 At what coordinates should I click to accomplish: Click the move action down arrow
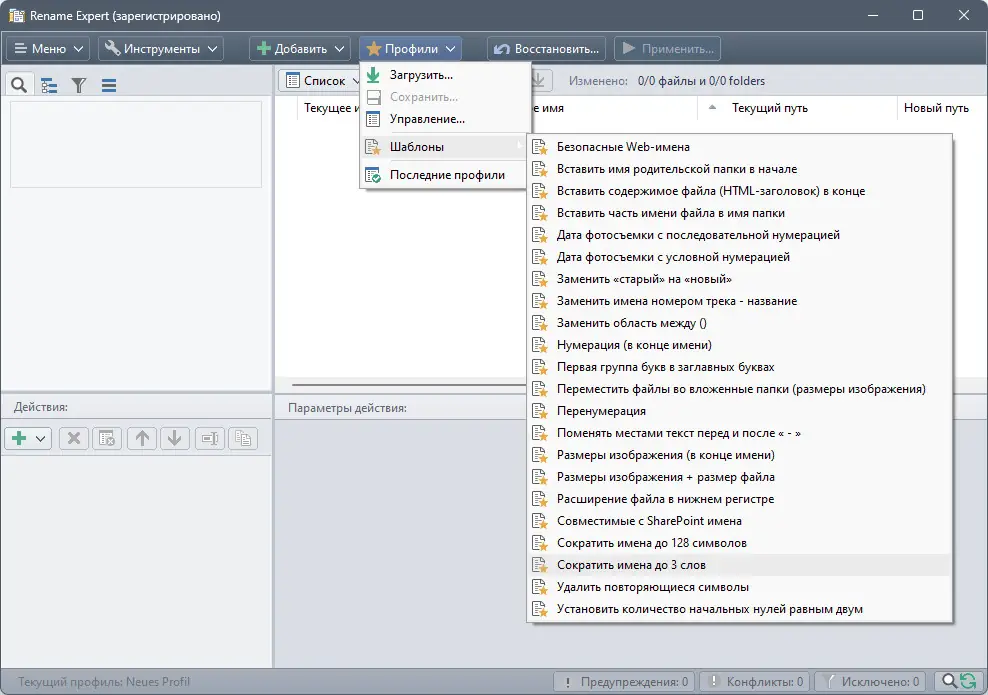(x=175, y=439)
